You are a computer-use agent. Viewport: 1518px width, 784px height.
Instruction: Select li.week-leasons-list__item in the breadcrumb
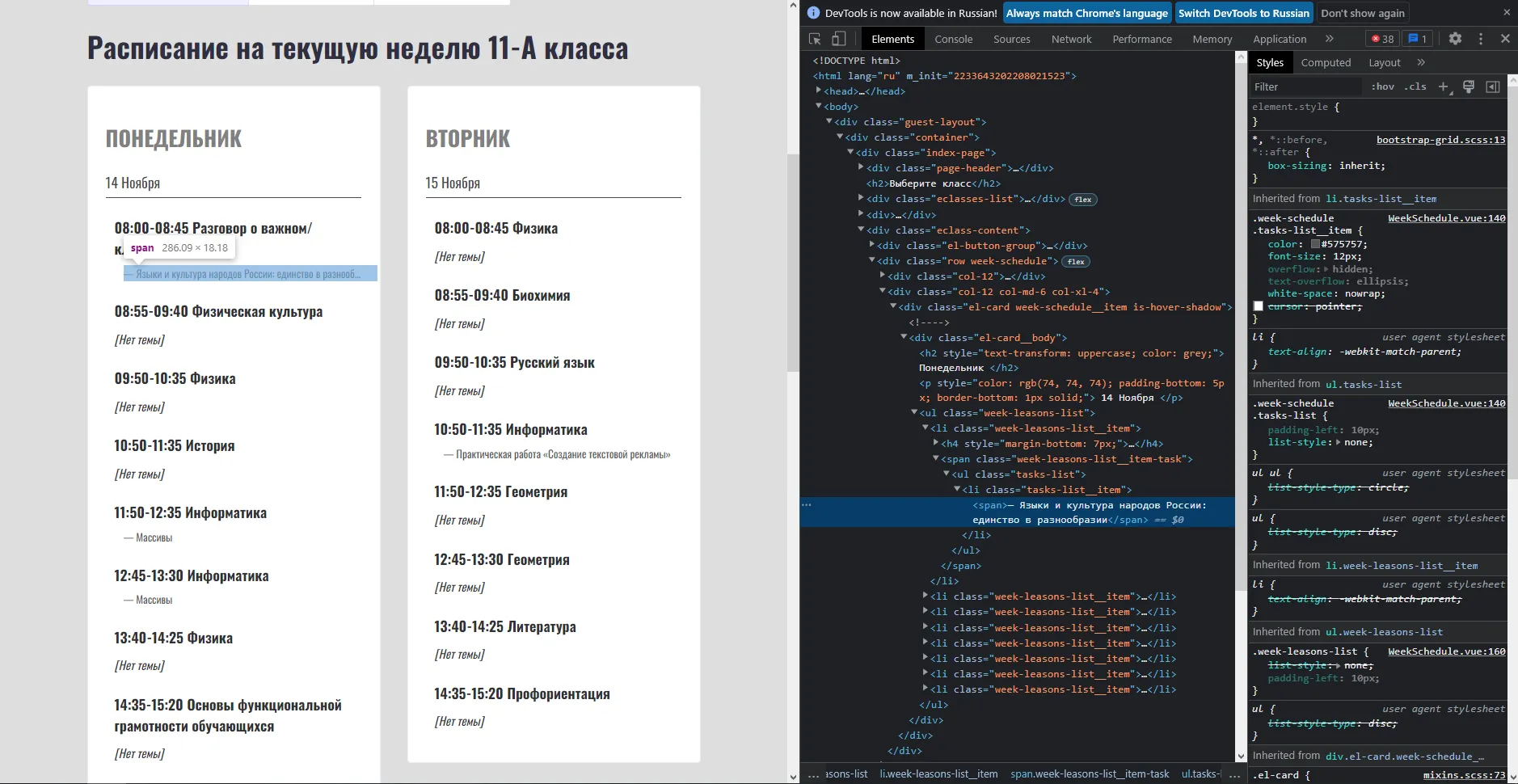[x=938, y=774]
